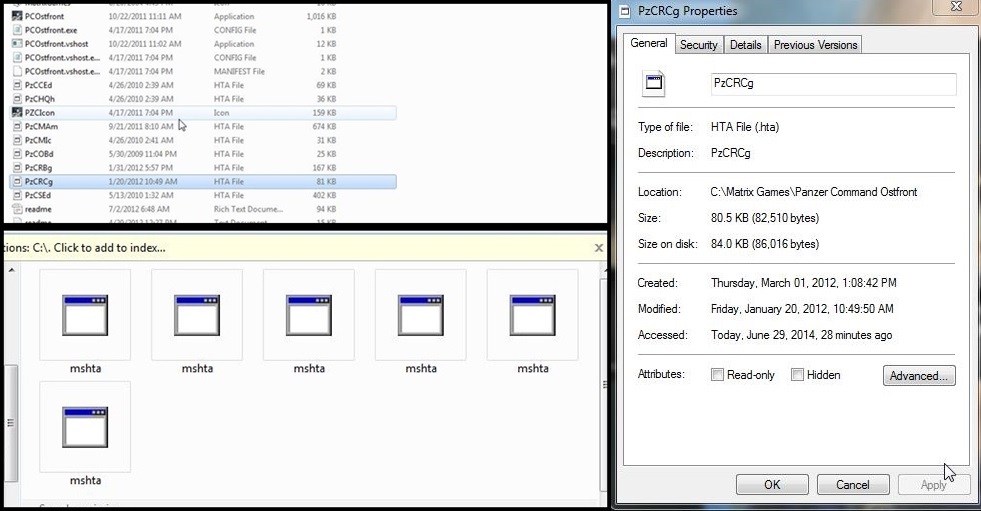Image resolution: width=981 pixels, height=511 pixels.
Task: Click the PzCRCg file name text field
Action: click(x=833, y=84)
